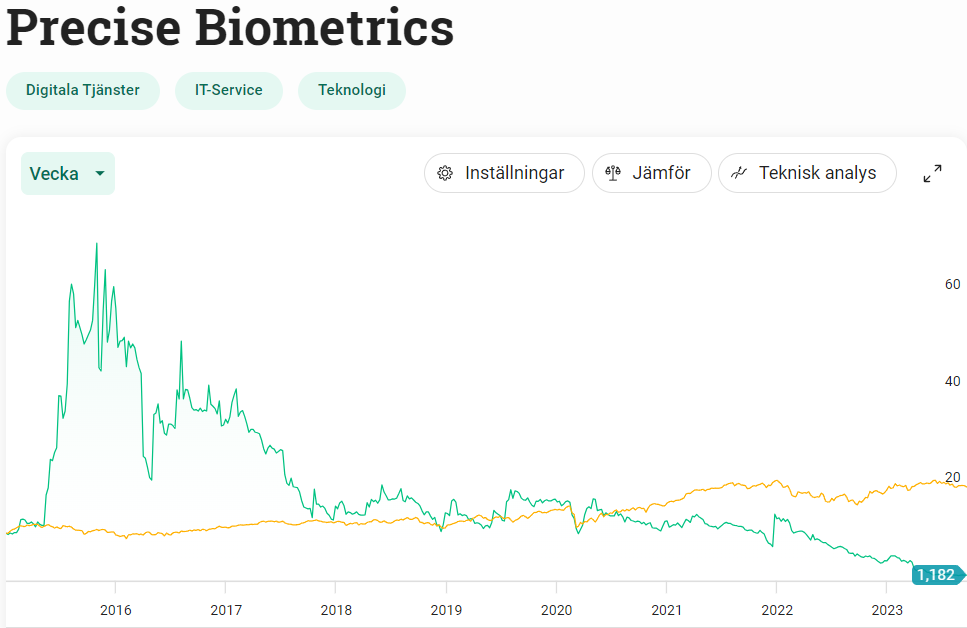967x628 pixels.
Task: Click the technical analysis line chart icon
Action: click(739, 173)
